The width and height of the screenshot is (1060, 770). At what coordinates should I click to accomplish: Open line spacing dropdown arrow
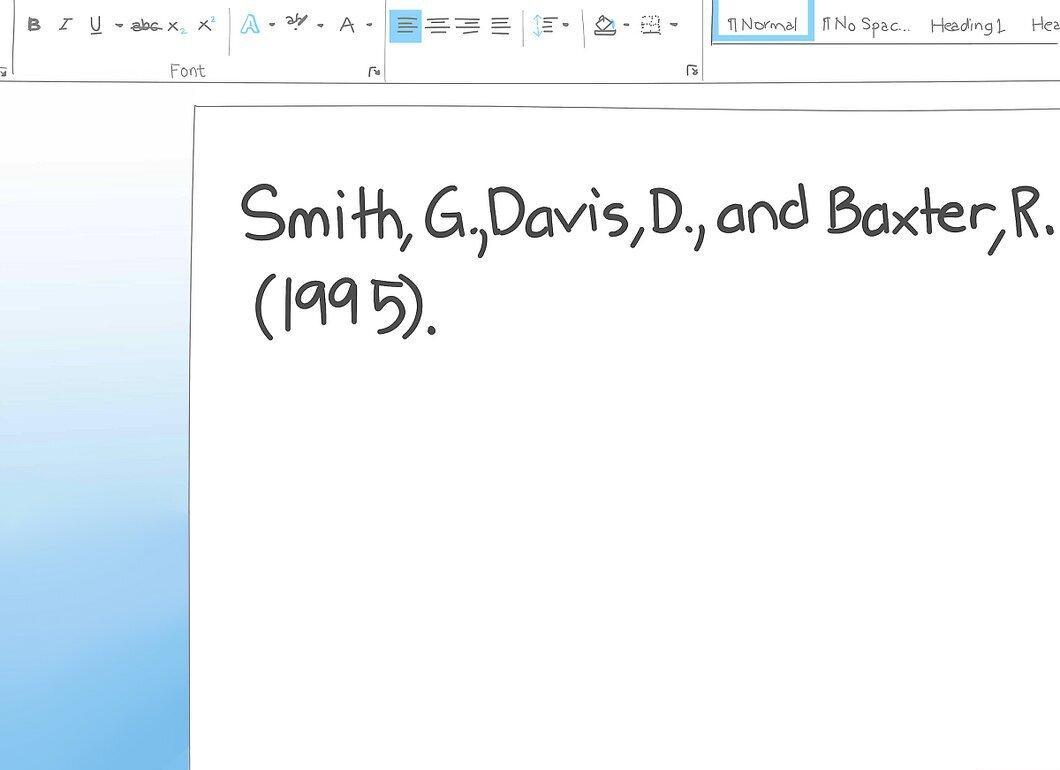(566, 25)
